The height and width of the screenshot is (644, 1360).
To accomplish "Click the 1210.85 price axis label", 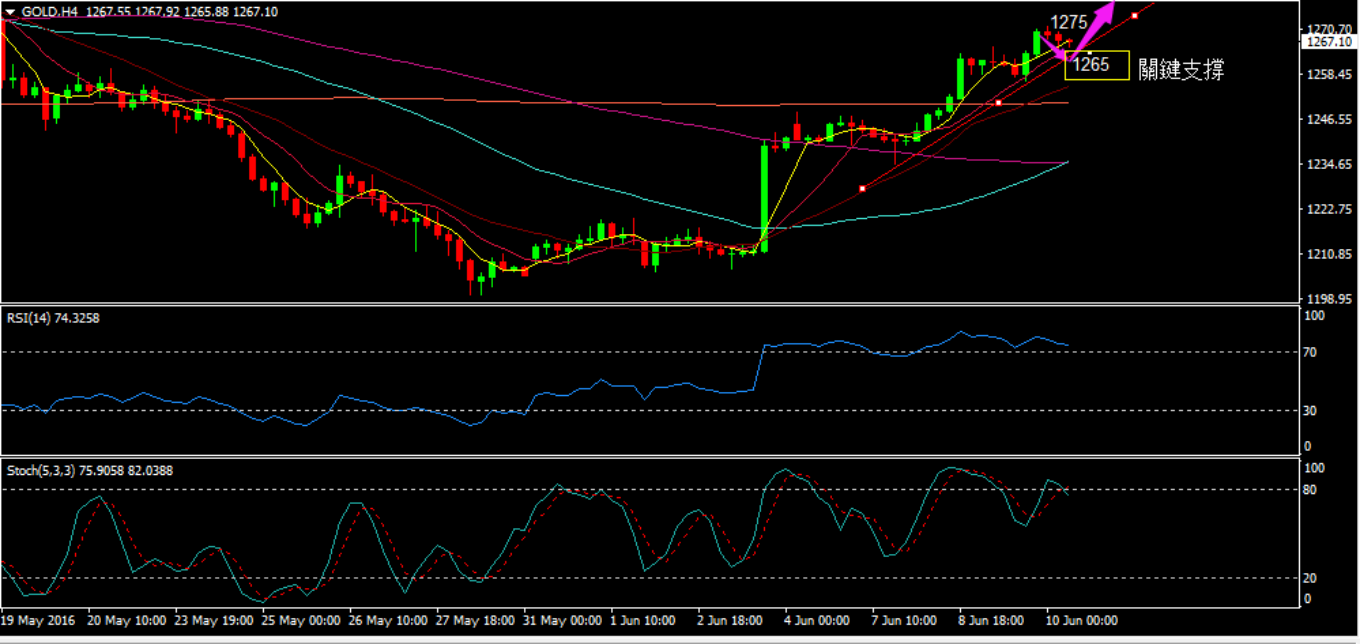I will [1329, 255].
